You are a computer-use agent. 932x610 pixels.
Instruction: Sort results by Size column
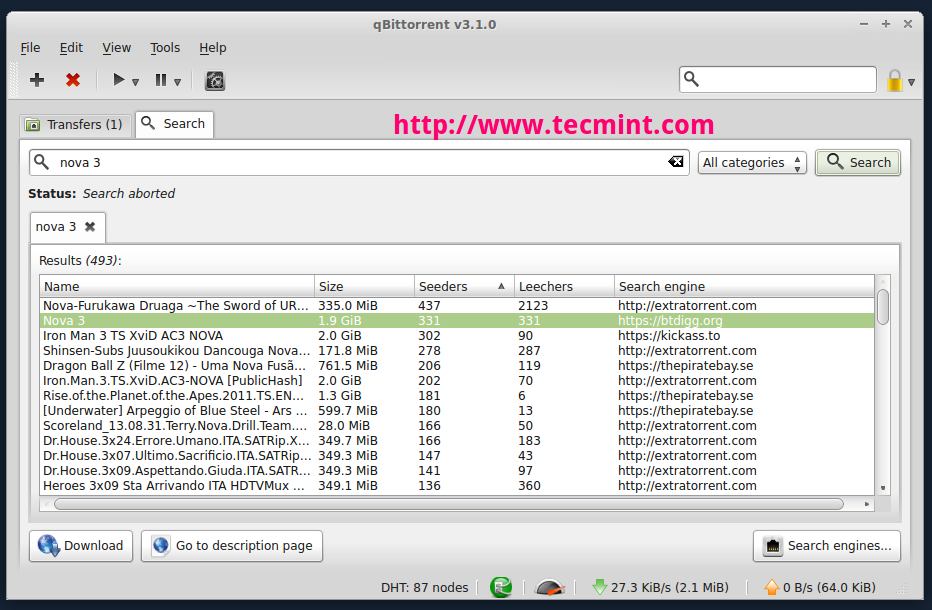coord(364,287)
